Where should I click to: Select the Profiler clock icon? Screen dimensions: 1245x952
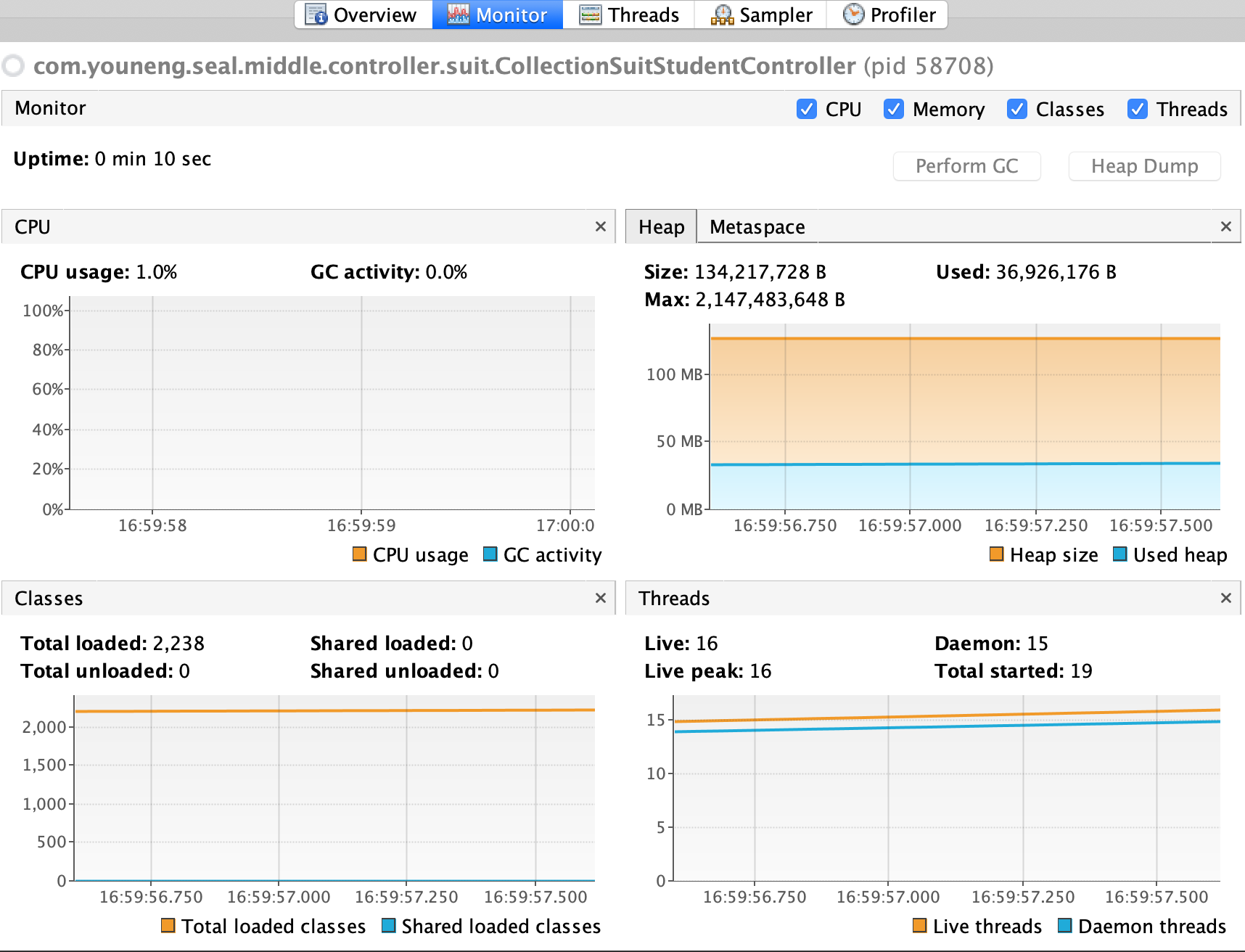854,15
